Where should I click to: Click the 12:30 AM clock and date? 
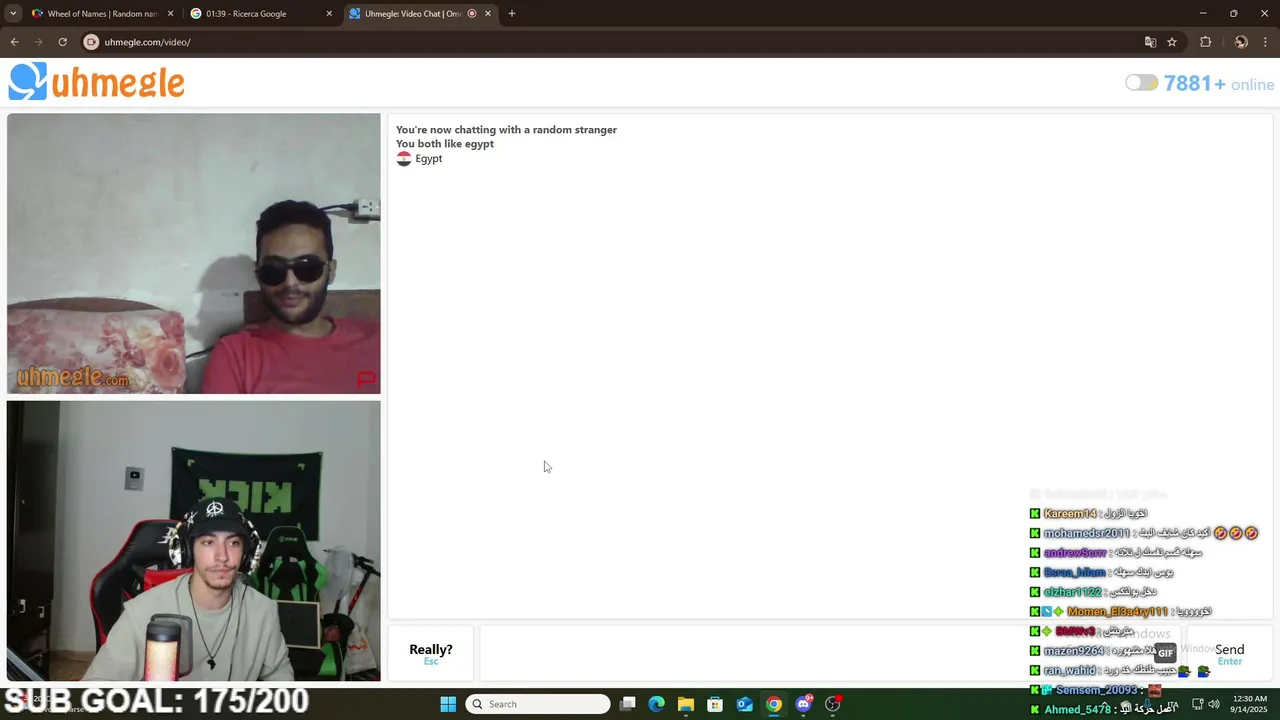(x=1250, y=704)
